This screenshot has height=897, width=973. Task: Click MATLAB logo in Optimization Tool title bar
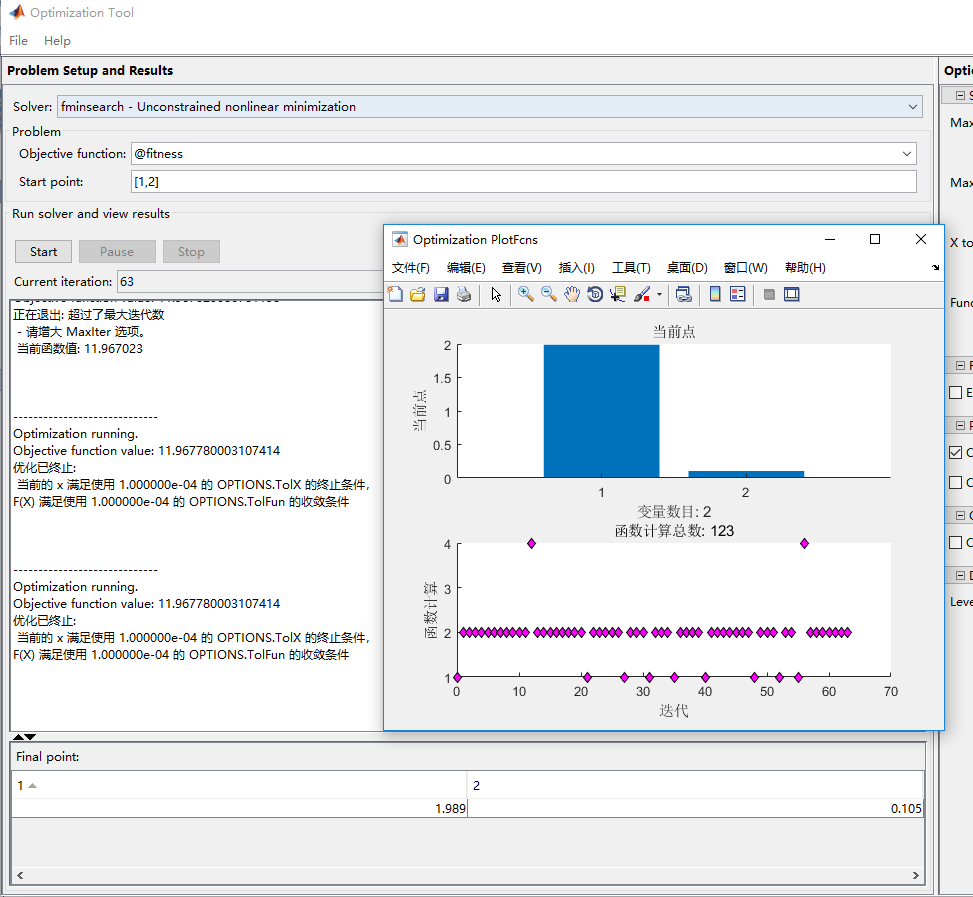point(17,12)
